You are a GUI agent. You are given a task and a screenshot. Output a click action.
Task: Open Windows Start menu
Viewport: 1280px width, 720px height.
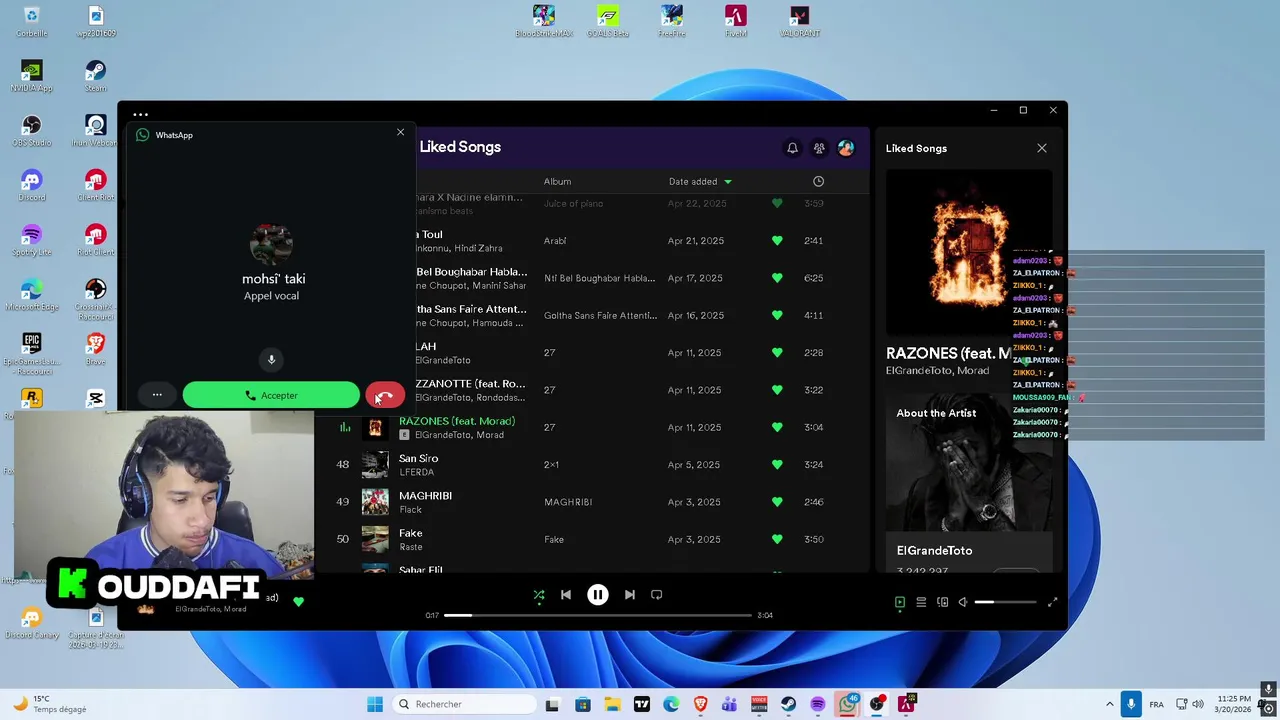point(375,704)
